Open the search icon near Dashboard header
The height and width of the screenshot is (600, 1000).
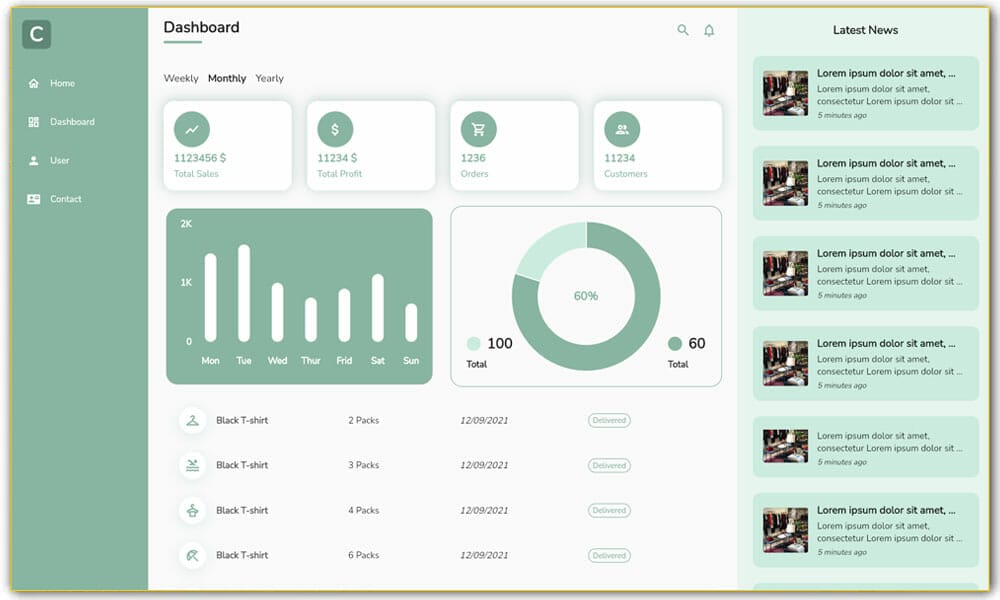(x=683, y=31)
